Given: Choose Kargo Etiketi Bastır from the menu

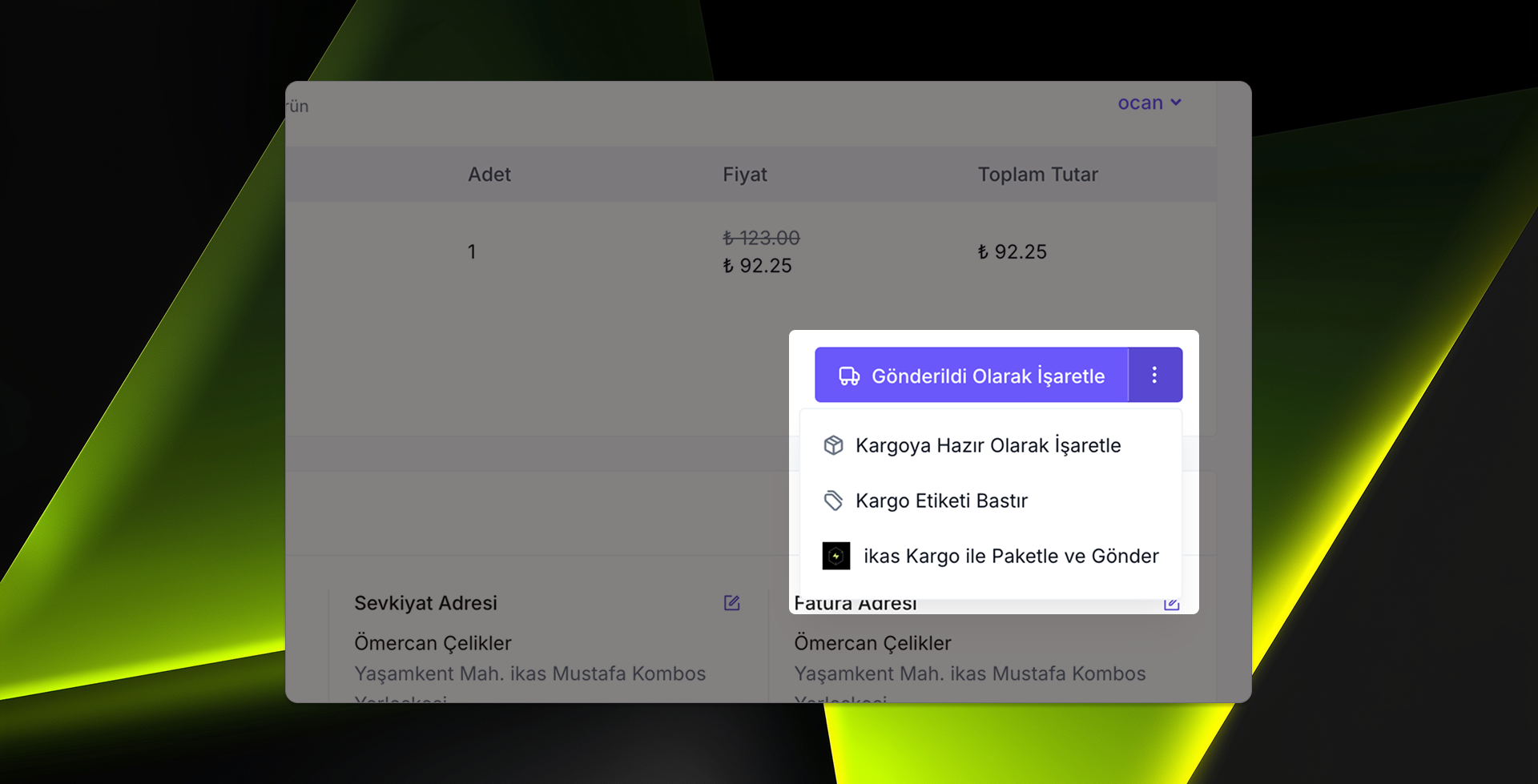Looking at the screenshot, I should [x=942, y=501].
